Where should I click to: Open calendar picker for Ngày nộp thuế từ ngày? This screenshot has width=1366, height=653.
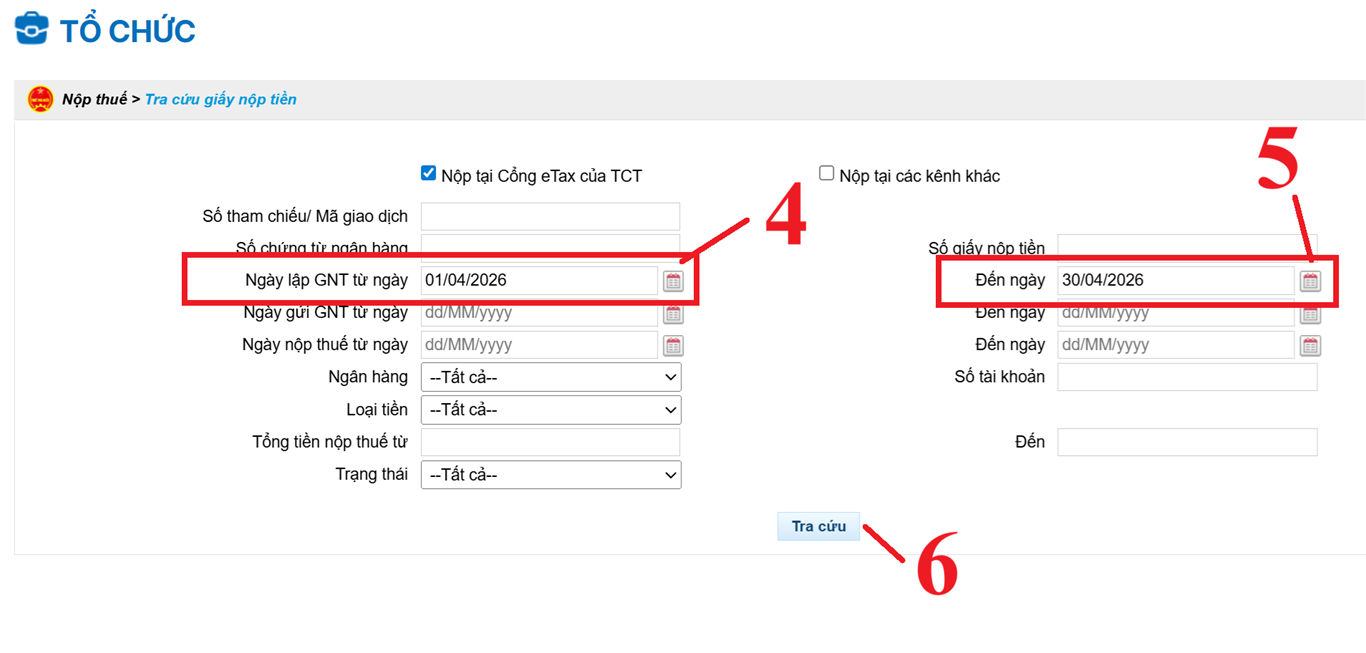pos(672,344)
